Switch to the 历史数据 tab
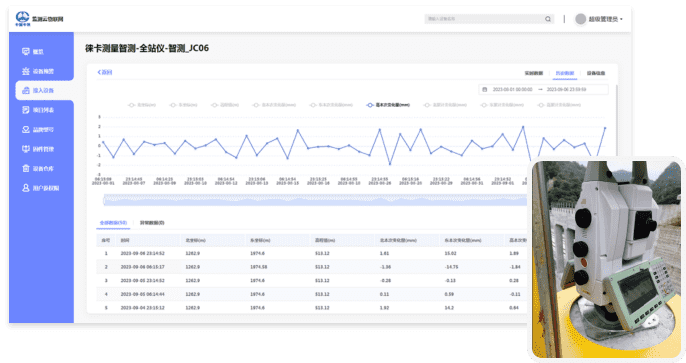The width and height of the screenshot is (686, 363). click(565, 73)
